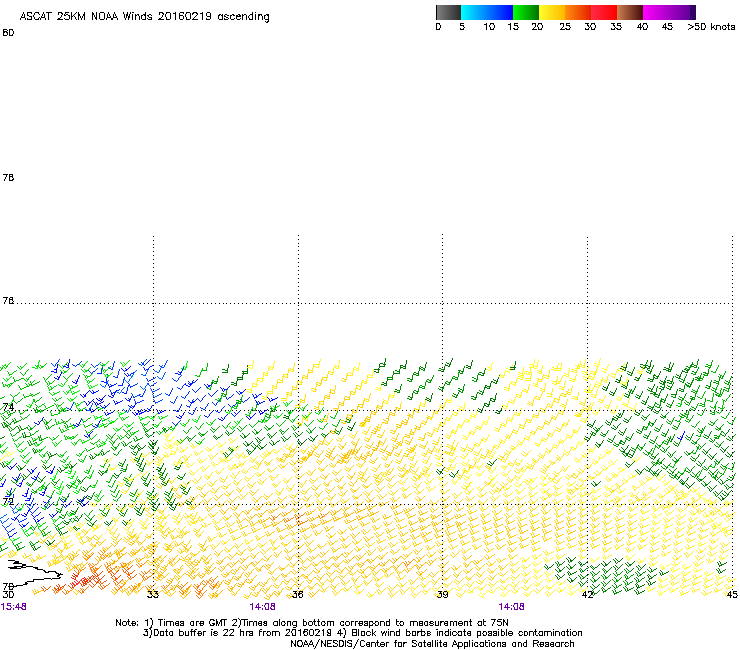Click the 42 longitude axis label
This screenshot has width=740, height=650.
(587, 594)
